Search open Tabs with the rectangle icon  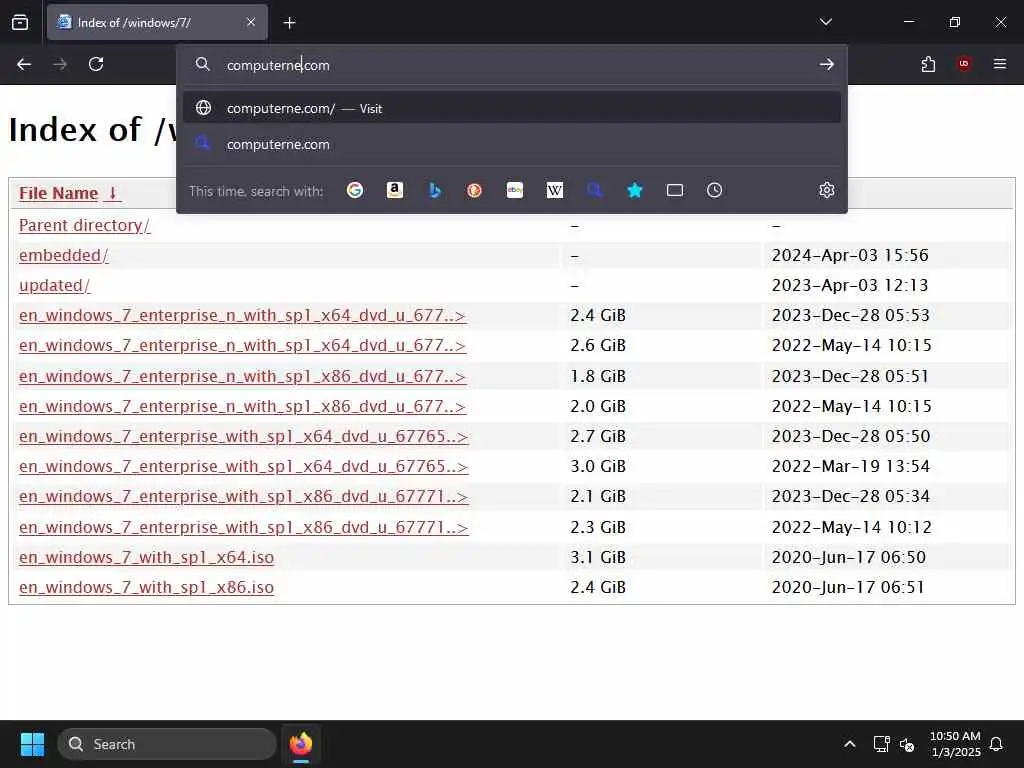tap(675, 190)
